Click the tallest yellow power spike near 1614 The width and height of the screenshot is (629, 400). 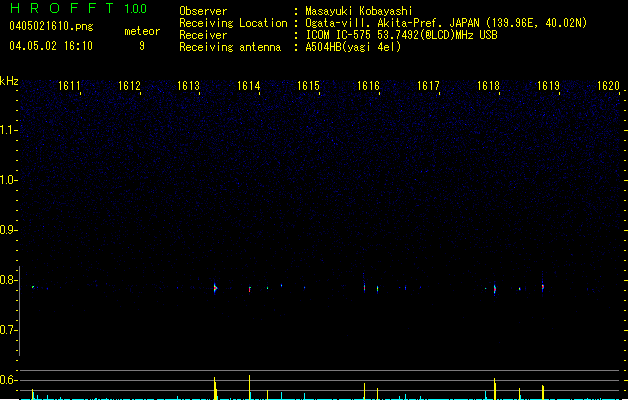click(x=250, y=387)
